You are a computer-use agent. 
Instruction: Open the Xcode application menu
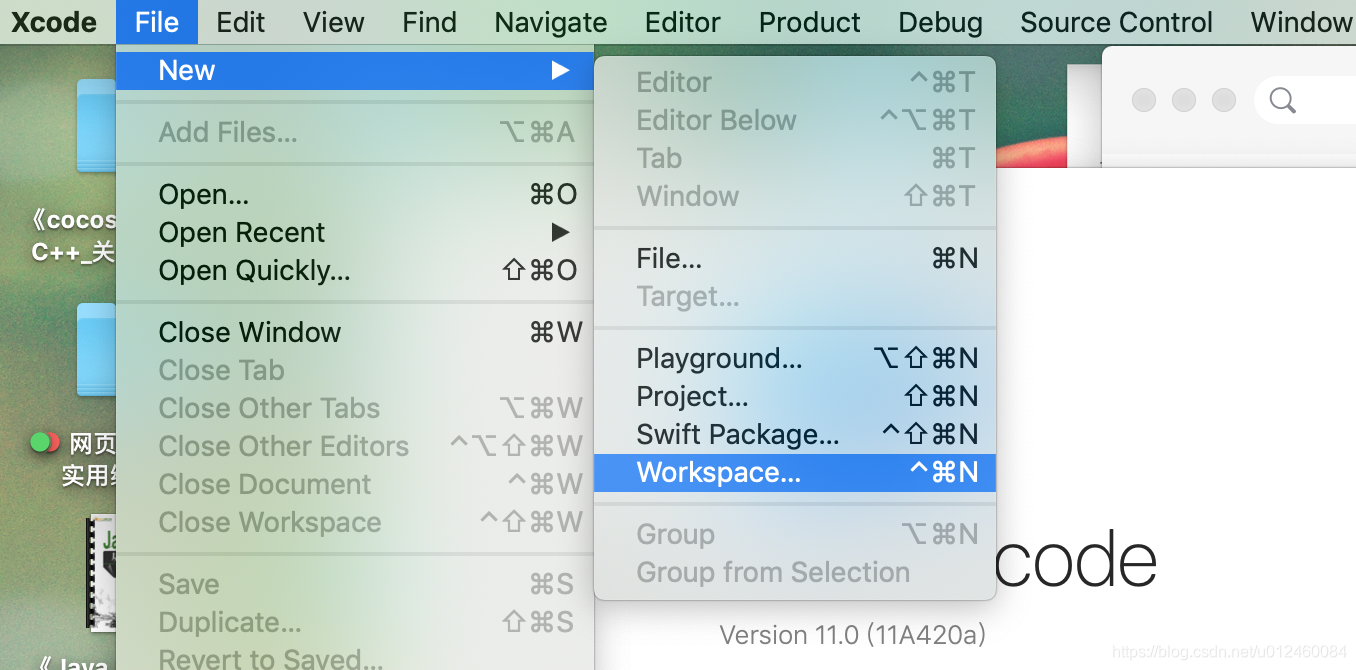pos(54,22)
